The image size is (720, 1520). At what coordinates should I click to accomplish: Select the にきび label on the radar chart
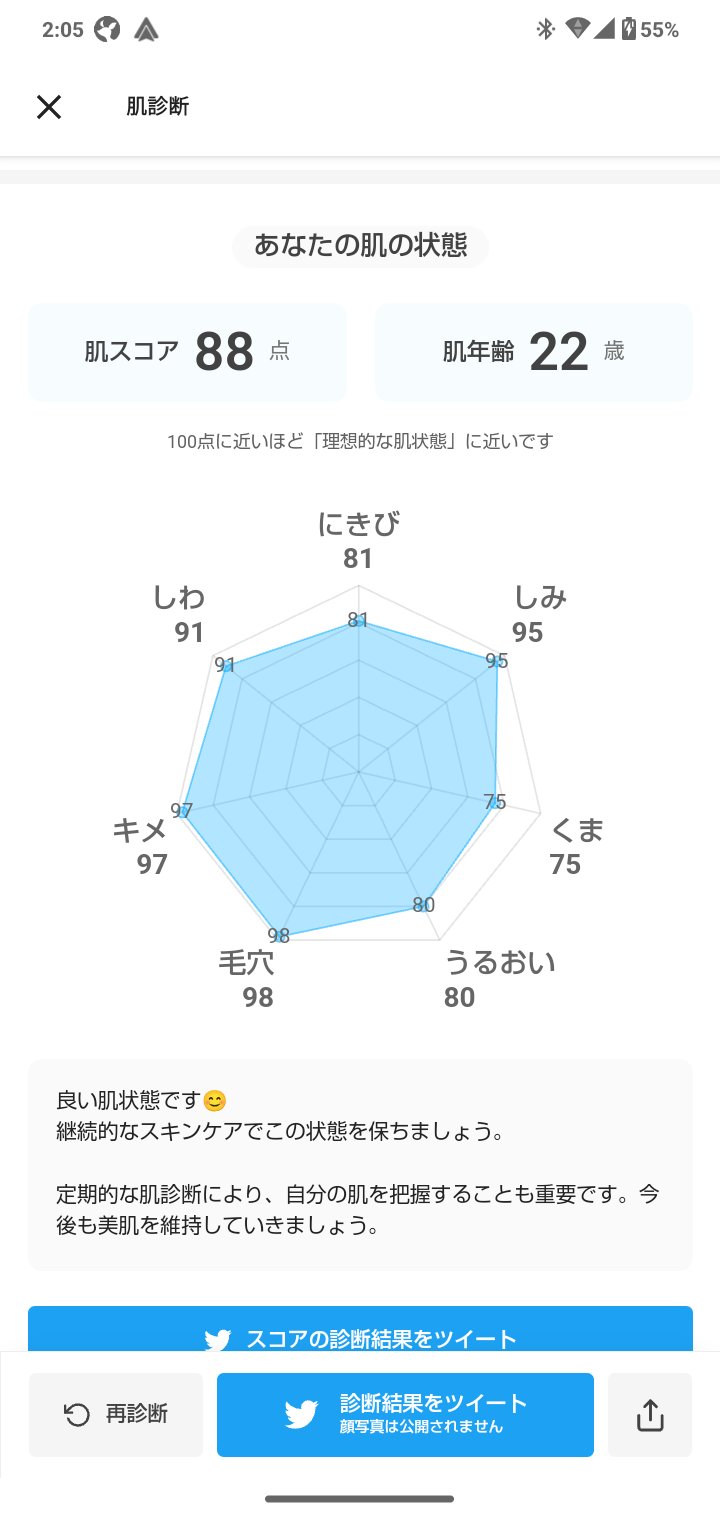pyautogui.click(x=358, y=523)
